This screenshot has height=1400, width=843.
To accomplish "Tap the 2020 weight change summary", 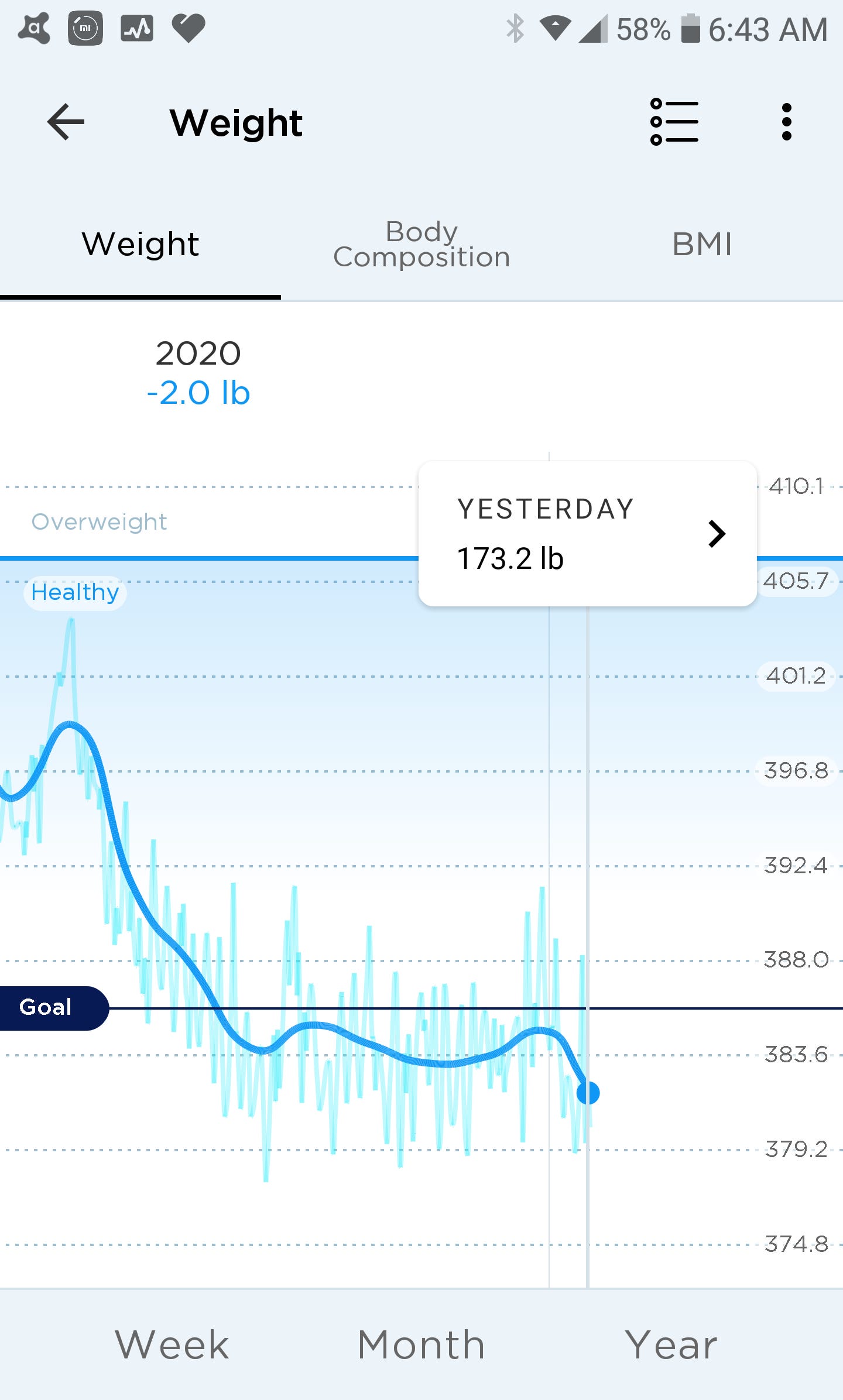I will tap(198, 372).
